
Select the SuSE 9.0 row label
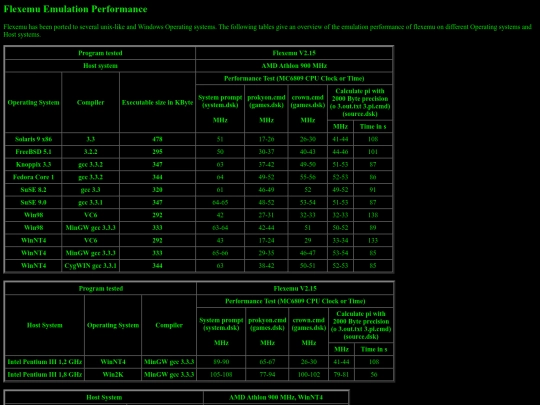[33, 202]
